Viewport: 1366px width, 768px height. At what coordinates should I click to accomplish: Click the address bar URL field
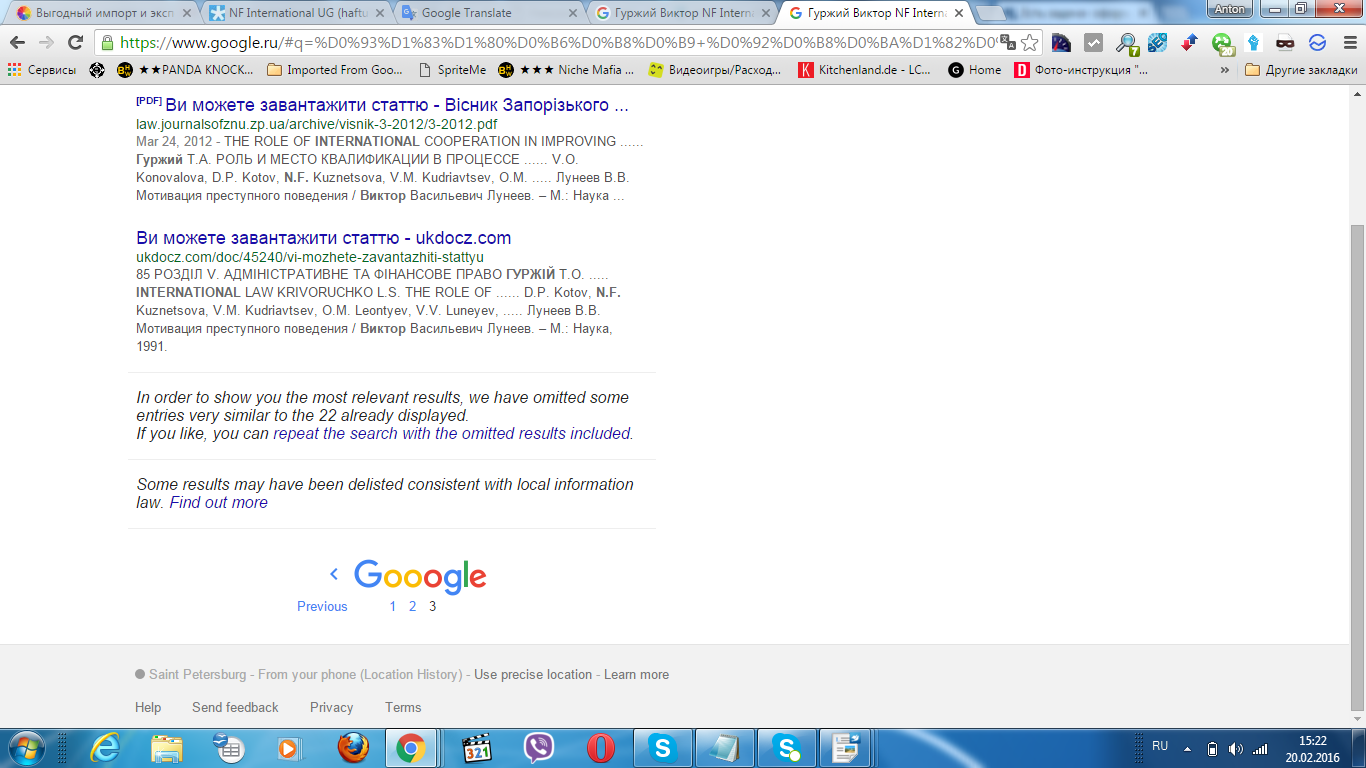(x=558, y=43)
